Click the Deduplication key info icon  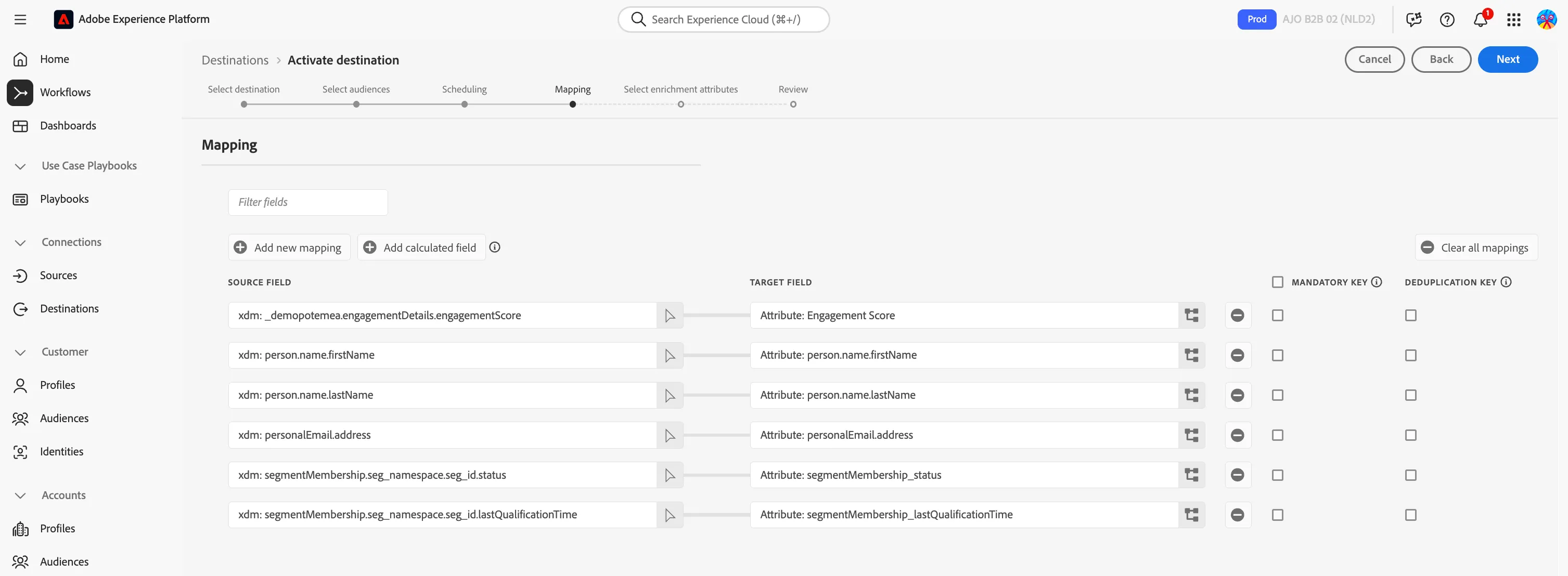click(1506, 282)
